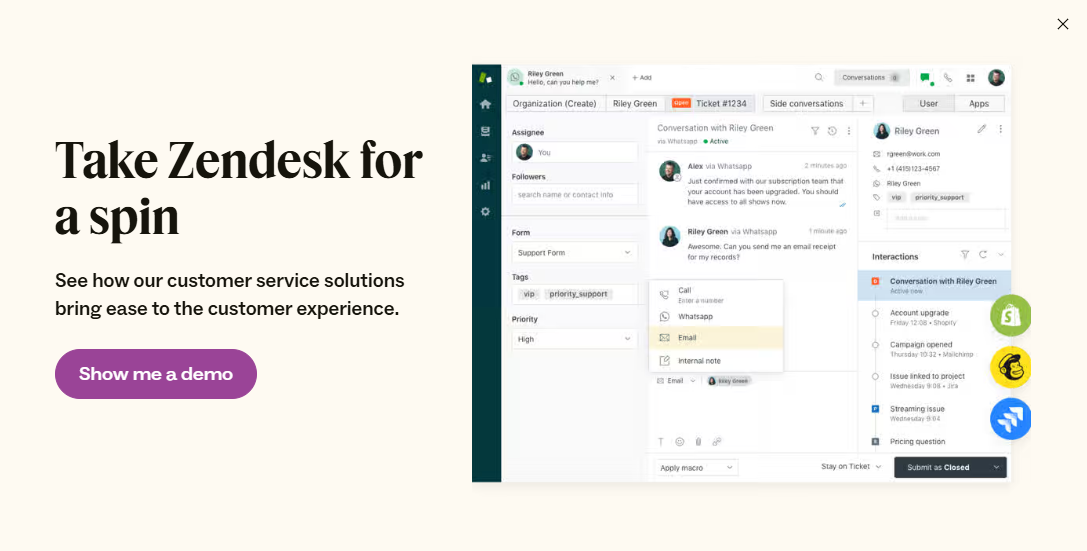Open user card three-dots menu

coord(1000,129)
